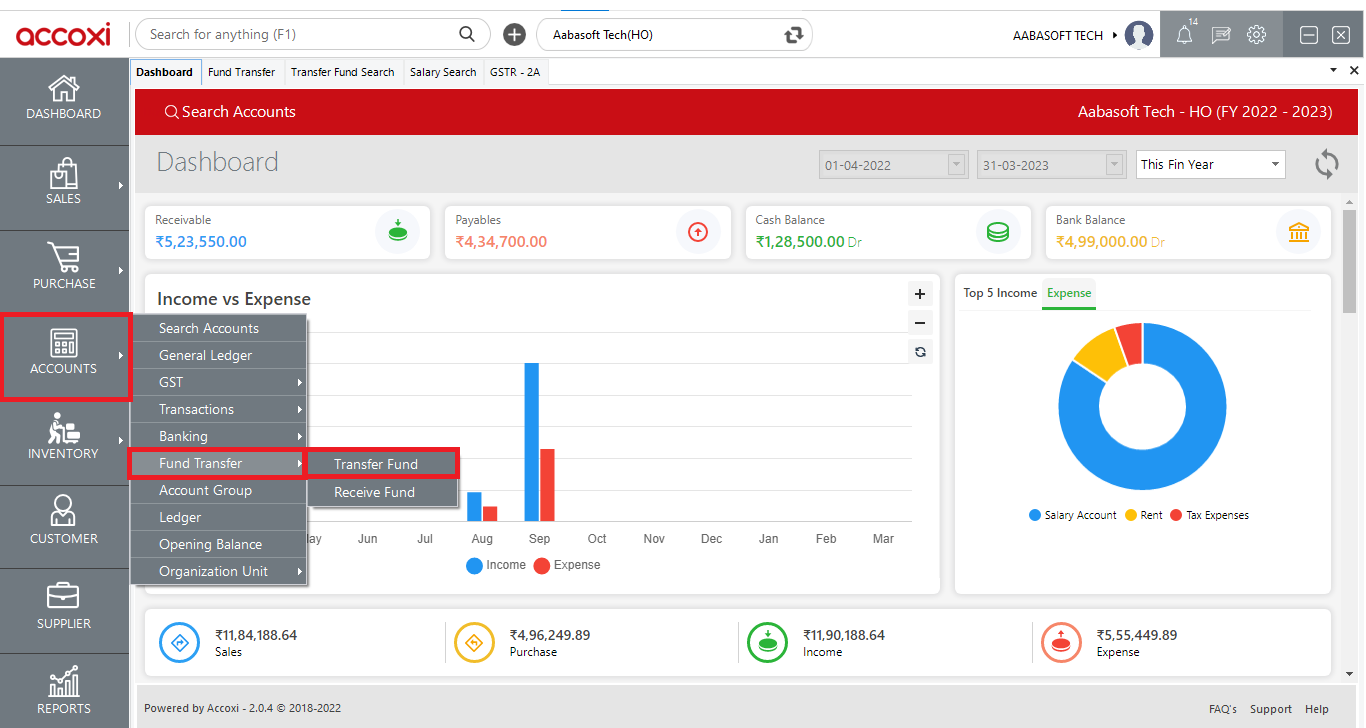Select General Ledger menu item
The width and height of the screenshot is (1366, 728).
pos(219,355)
